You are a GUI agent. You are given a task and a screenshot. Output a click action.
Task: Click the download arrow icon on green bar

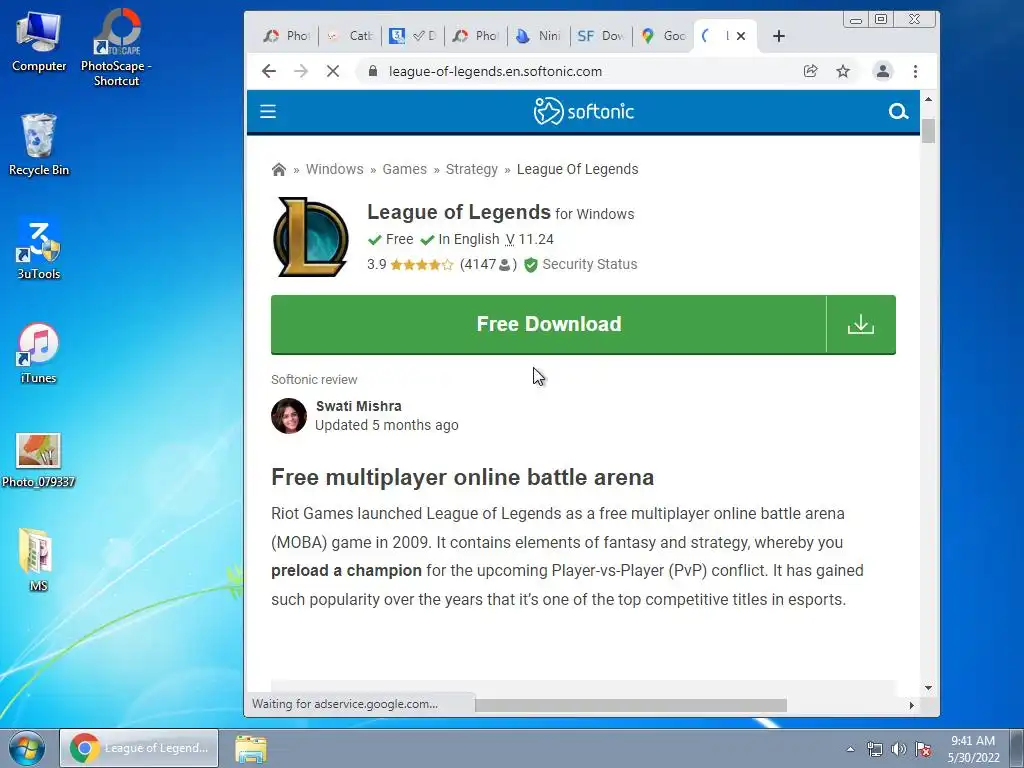click(861, 325)
